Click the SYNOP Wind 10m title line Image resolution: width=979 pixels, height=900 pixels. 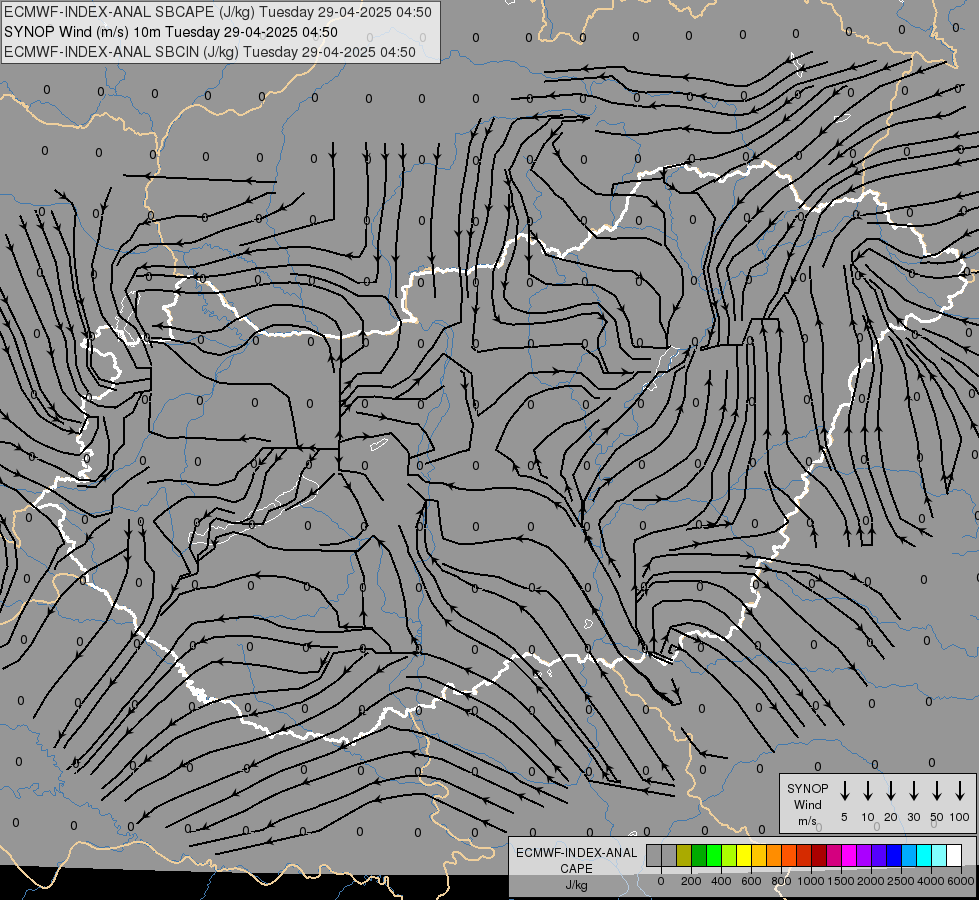point(170,32)
